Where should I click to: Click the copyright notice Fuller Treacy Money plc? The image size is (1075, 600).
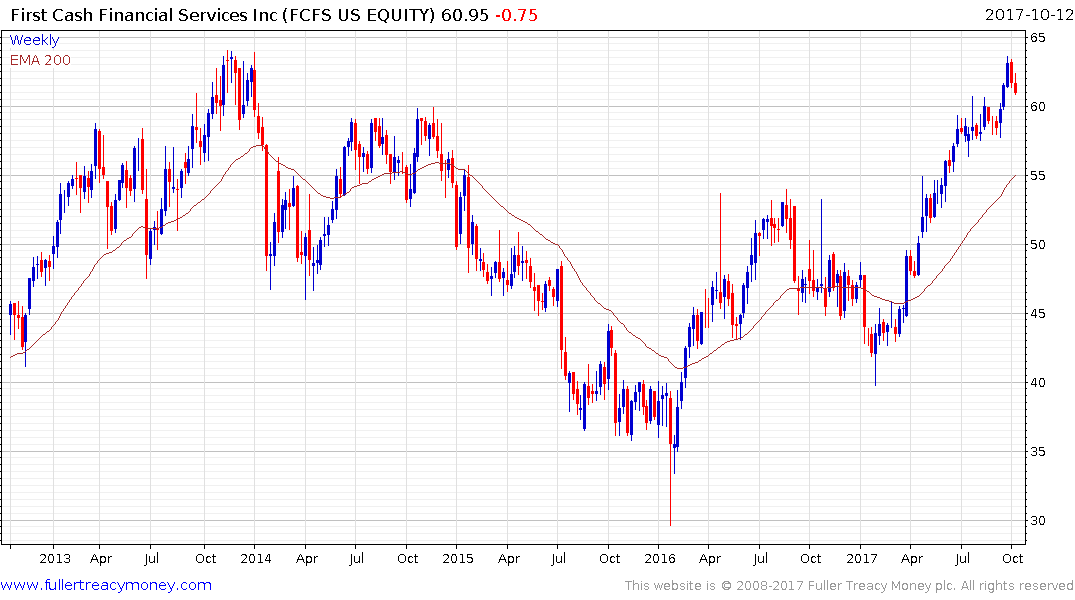(849, 586)
